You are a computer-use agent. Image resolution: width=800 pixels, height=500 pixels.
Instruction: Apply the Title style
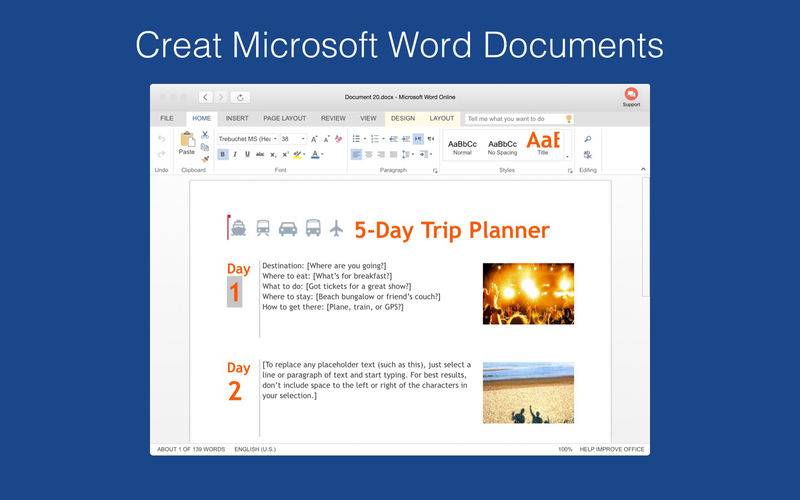coord(543,144)
